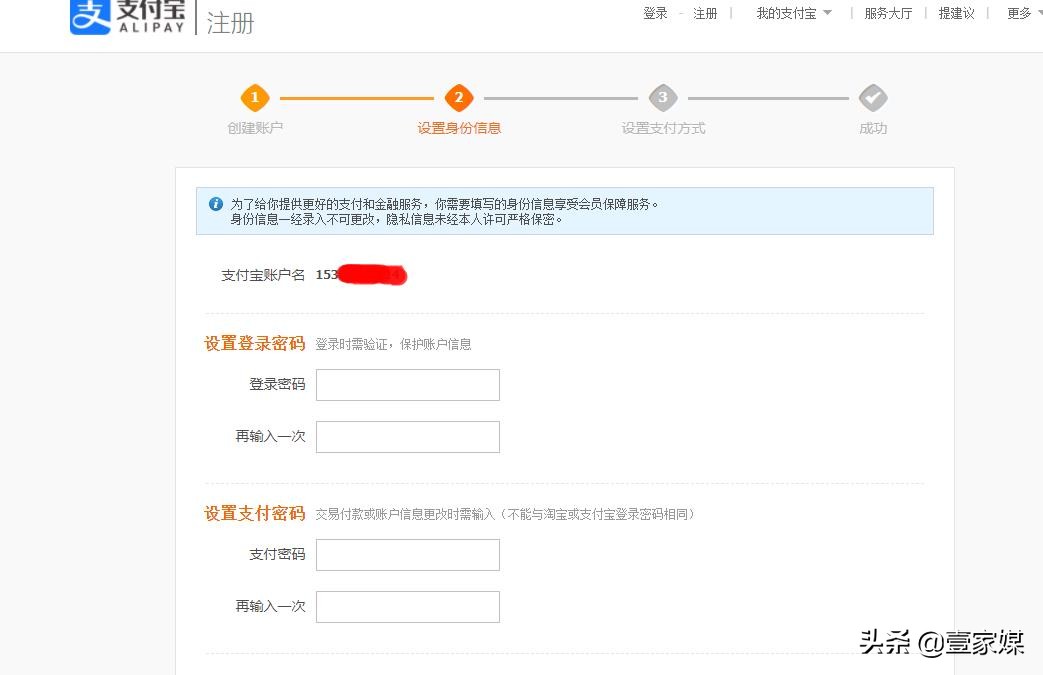Image resolution: width=1043 pixels, height=675 pixels.
Task: Select 提建议 in the header menu
Action: point(956,13)
